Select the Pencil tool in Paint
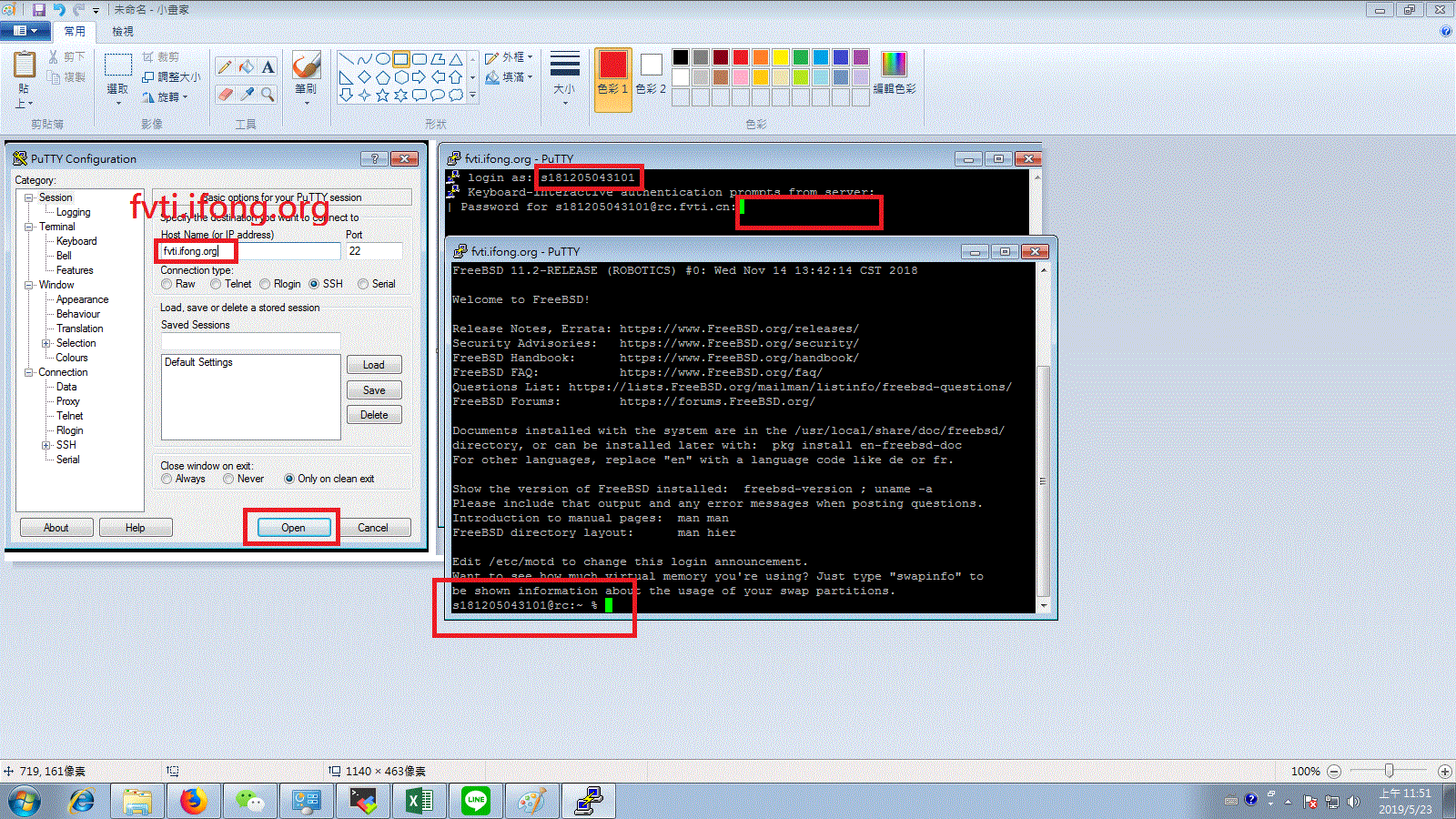Image resolution: width=1456 pixels, height=819 pixels. tap(225, 67)
